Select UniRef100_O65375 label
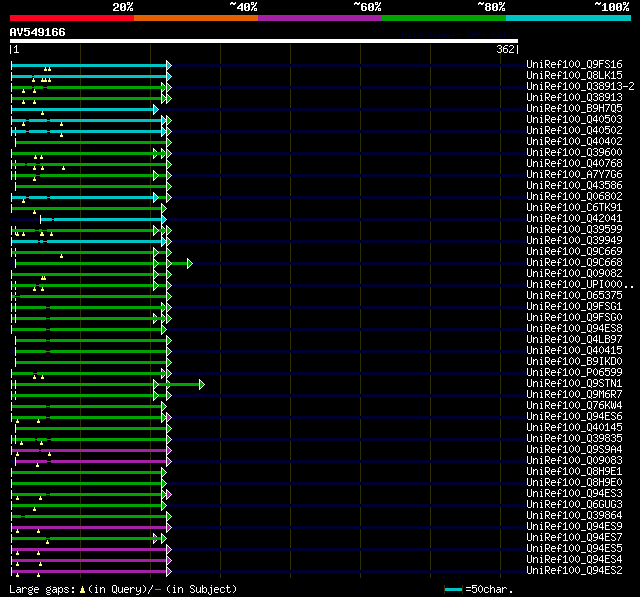This screenshot has height=597, width=640. point(574,295)
